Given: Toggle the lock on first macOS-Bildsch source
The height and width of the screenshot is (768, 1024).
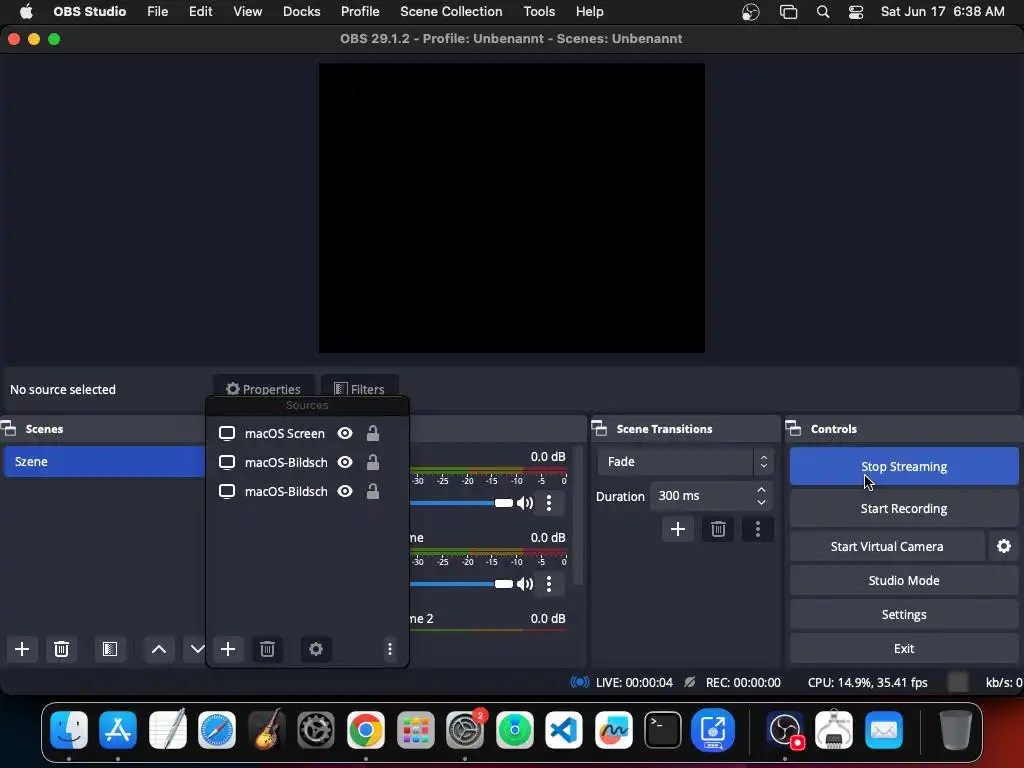Looking at the screenshot, I should click(x=373, y=462).
